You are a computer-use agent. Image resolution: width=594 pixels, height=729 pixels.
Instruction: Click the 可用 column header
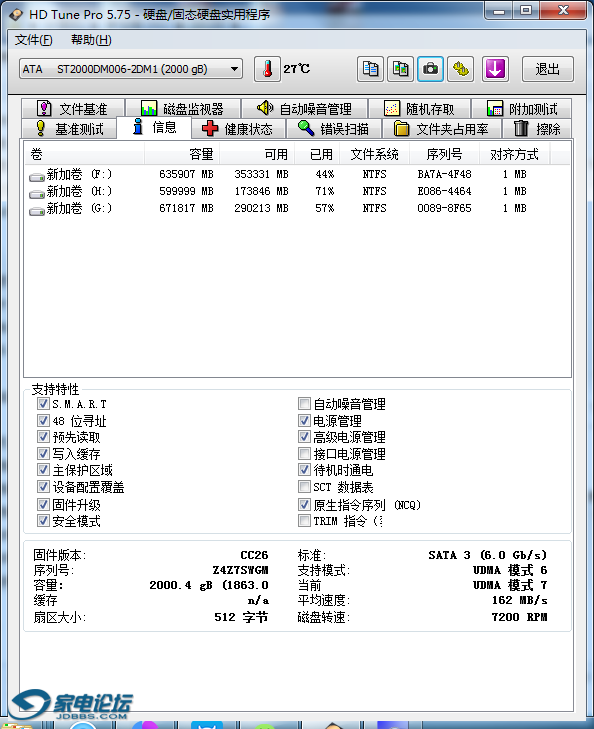[x=257, y=154]
